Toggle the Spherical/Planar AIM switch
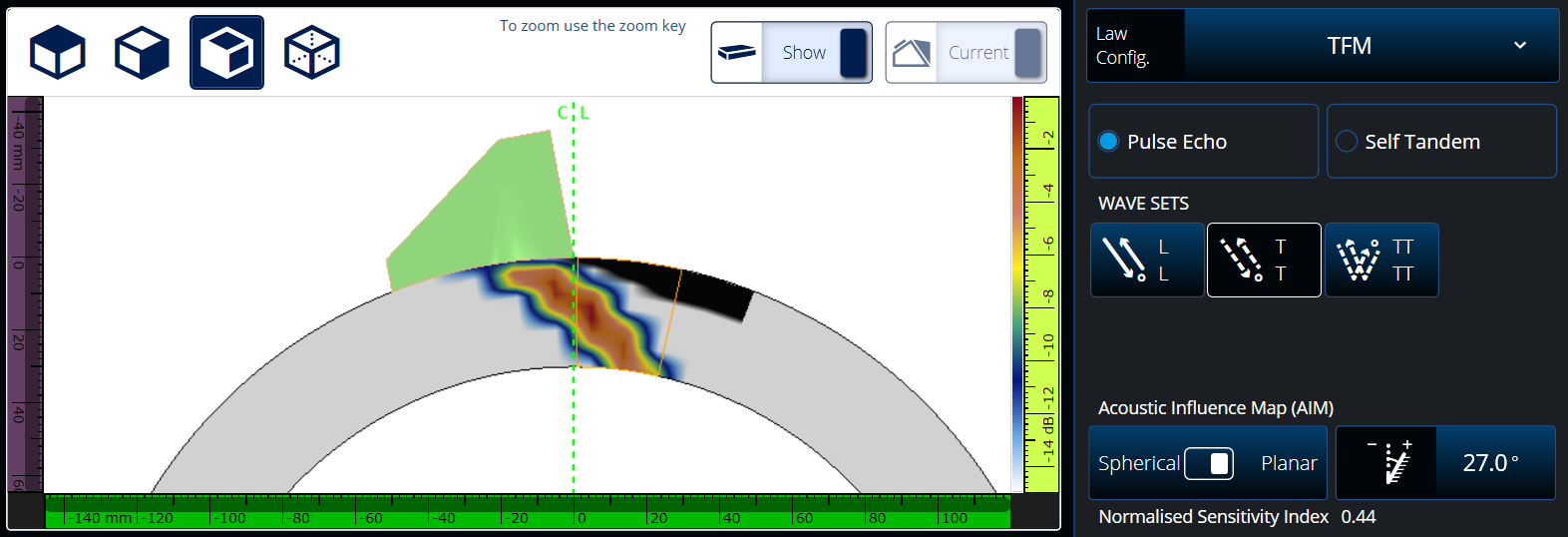Viewport: 1568px width, 537px height. pyautogui.click(x=1209, y=463)
